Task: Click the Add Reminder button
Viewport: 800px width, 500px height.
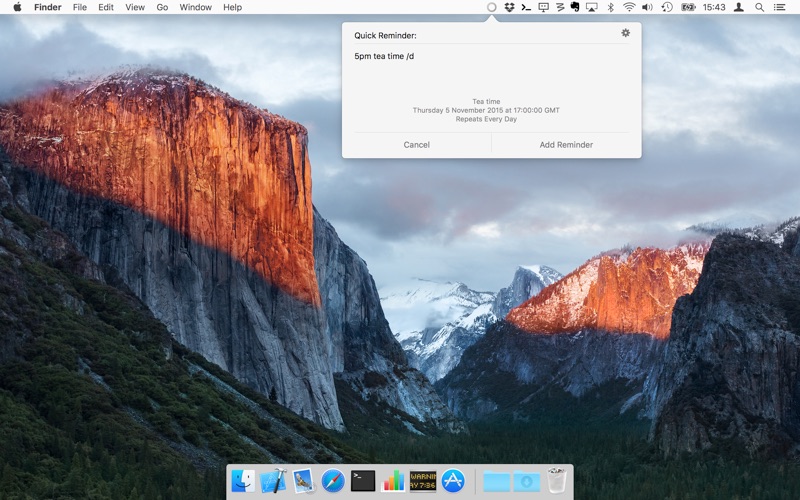Action: [566, 144]
